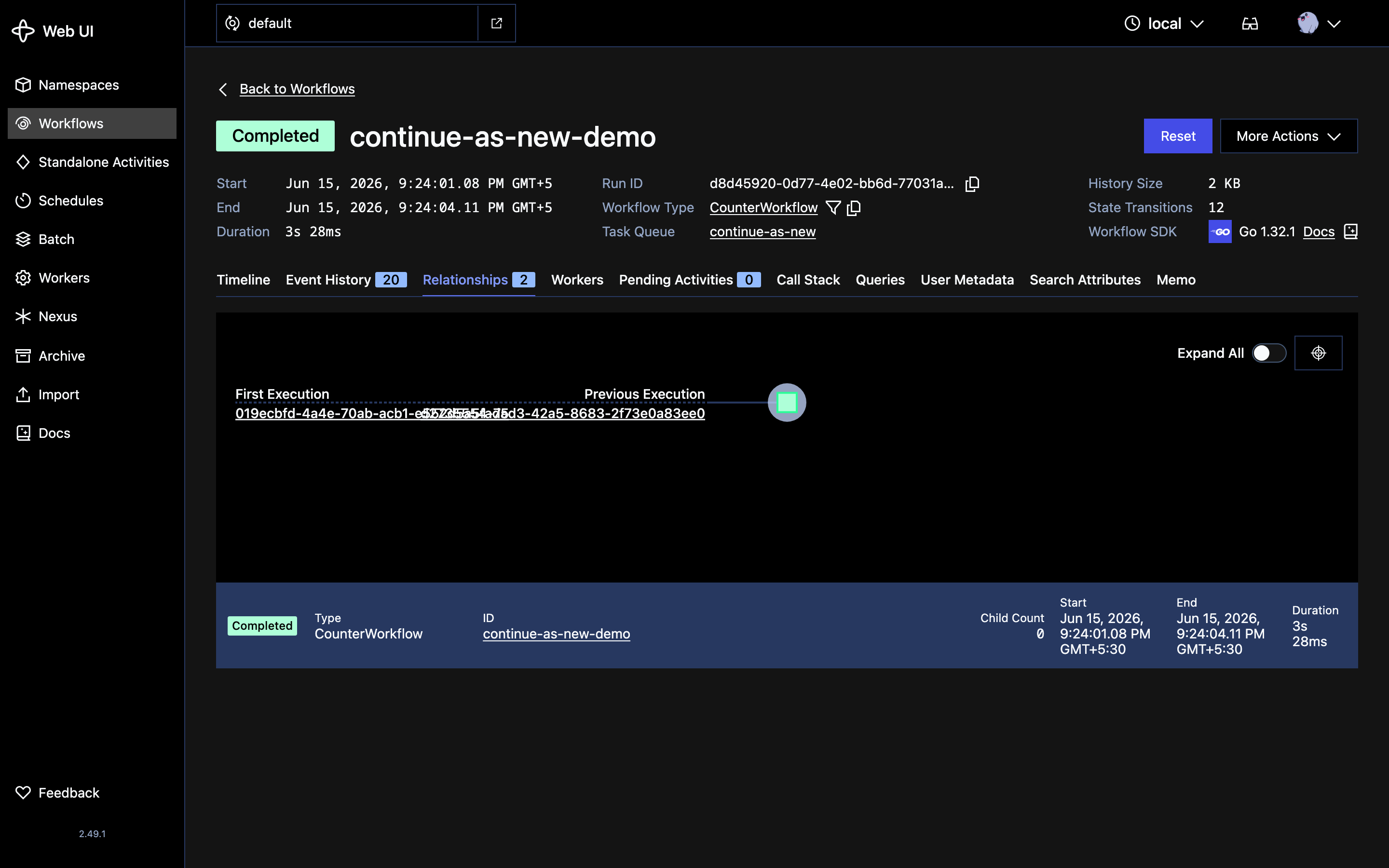Open the CounterWorkflow type link
Viewport: 1389px width, 868px height.
click(x=763, y=208)
